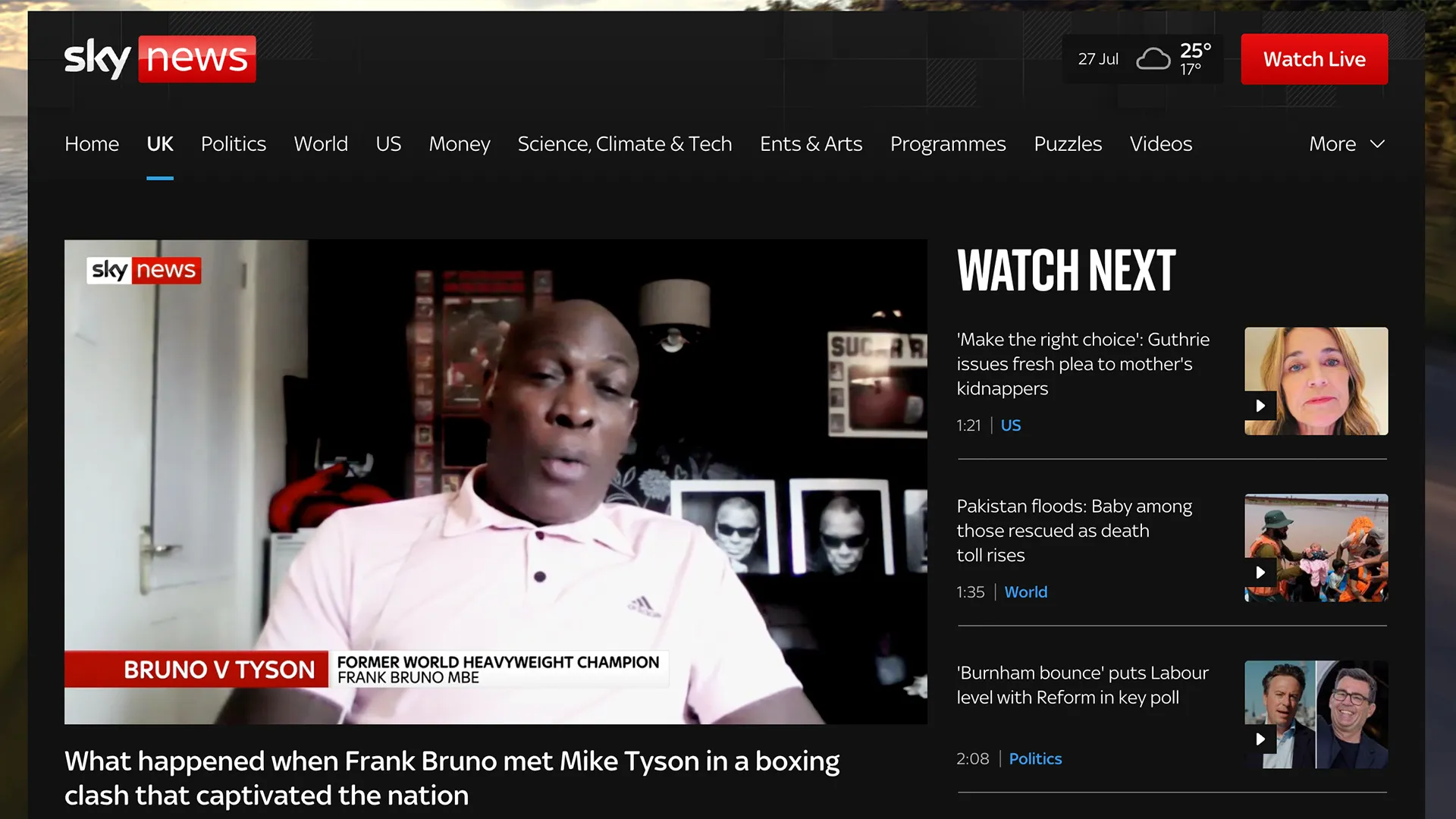Play the Burnham bounce video via its play icon
This screenshot has width=1456, height=819.
click(x=1260, y=739)
